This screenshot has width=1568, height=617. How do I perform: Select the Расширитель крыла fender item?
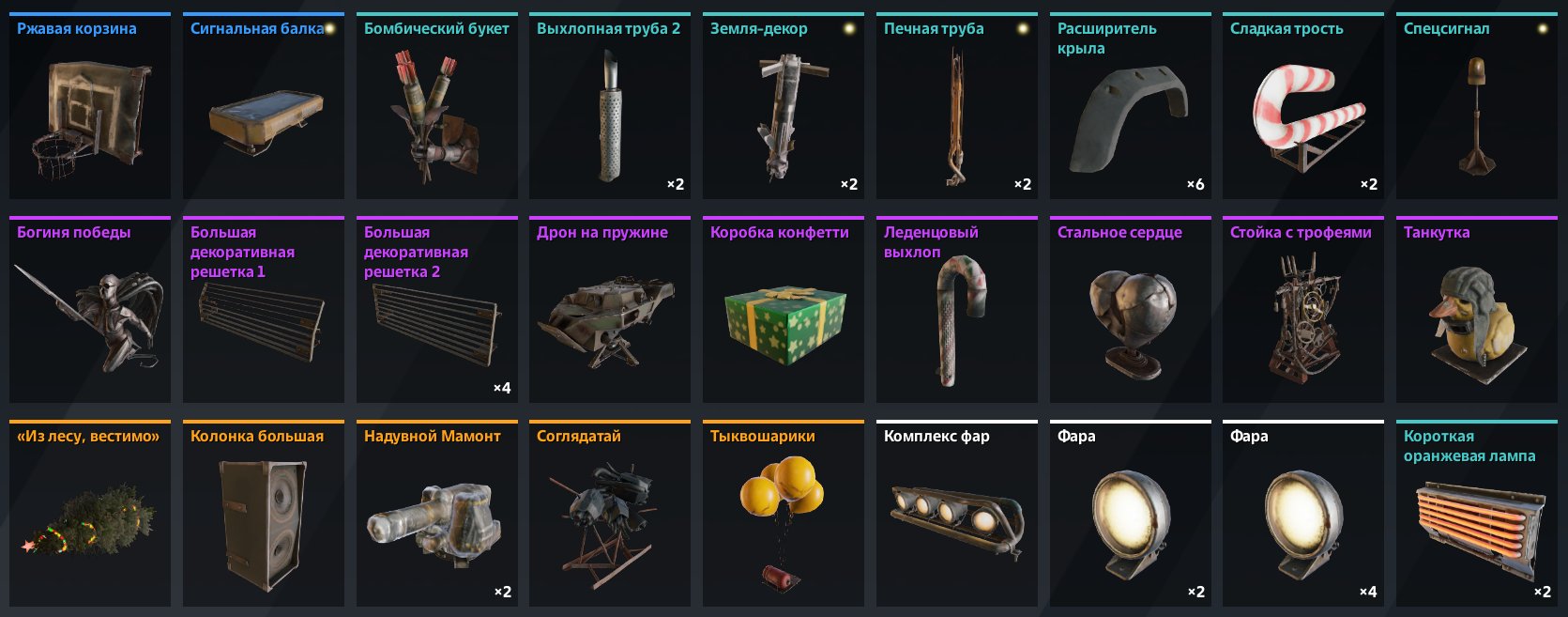1131,105
